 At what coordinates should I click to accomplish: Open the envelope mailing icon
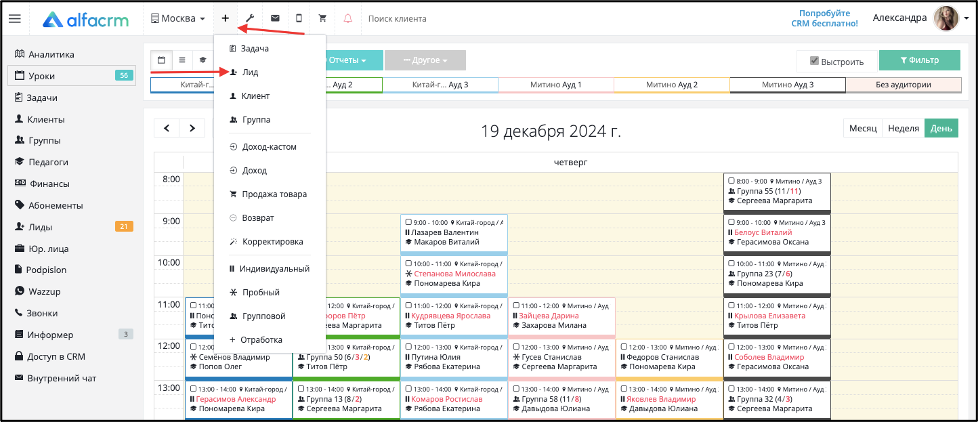(x=275, y=19)
